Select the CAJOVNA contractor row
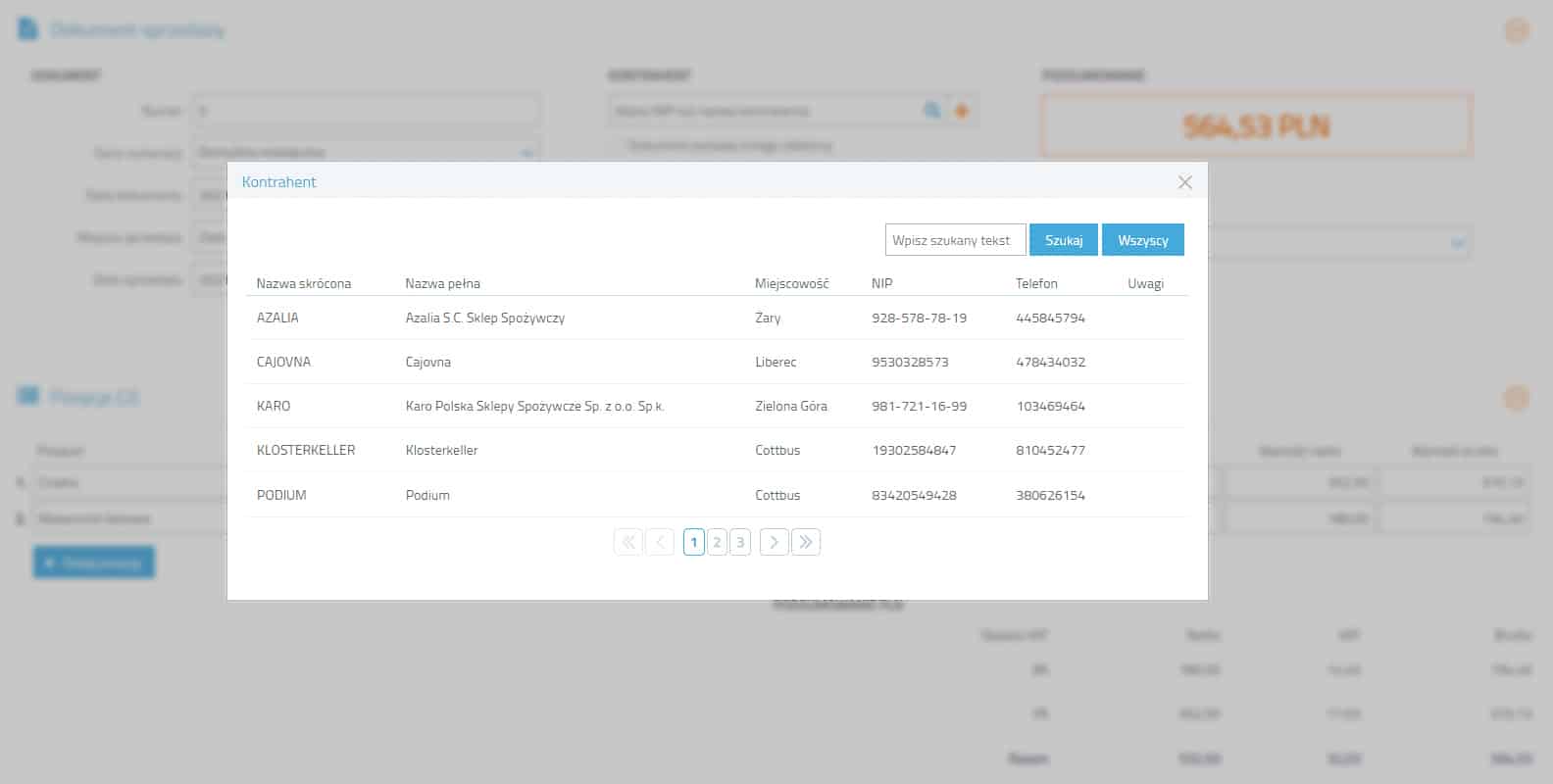This screenshot has width=1553, height=784. 717,362
